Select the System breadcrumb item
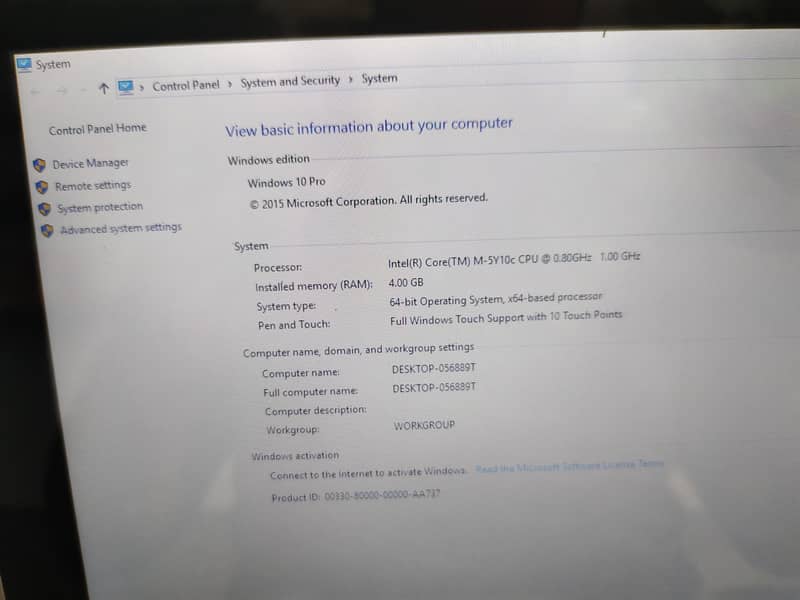Viewport: 800px width, 600px height. (x=379, y=78)
